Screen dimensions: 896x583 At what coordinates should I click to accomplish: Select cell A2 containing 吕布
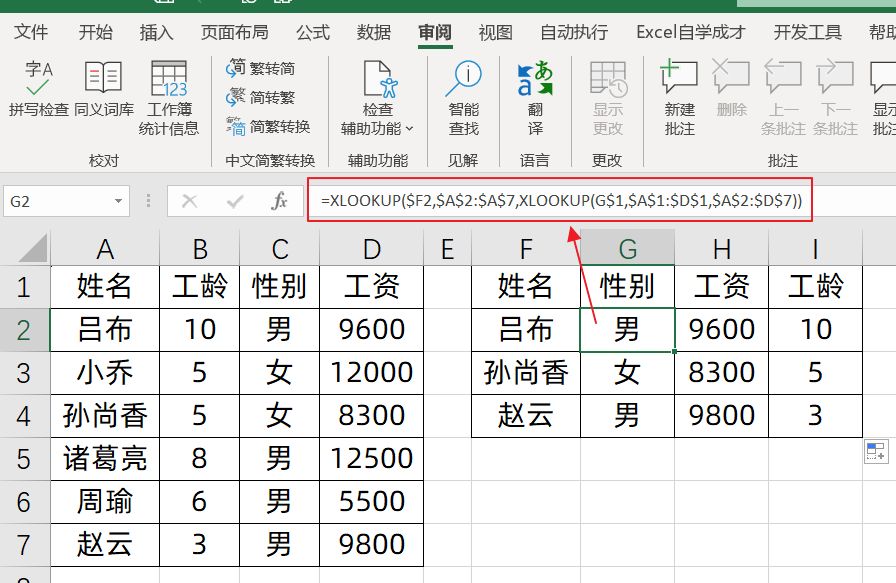click(105, 330)
